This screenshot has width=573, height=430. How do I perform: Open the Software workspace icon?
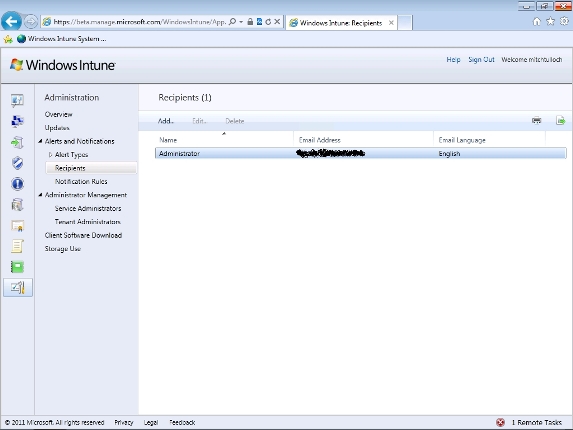click(17, 205)
